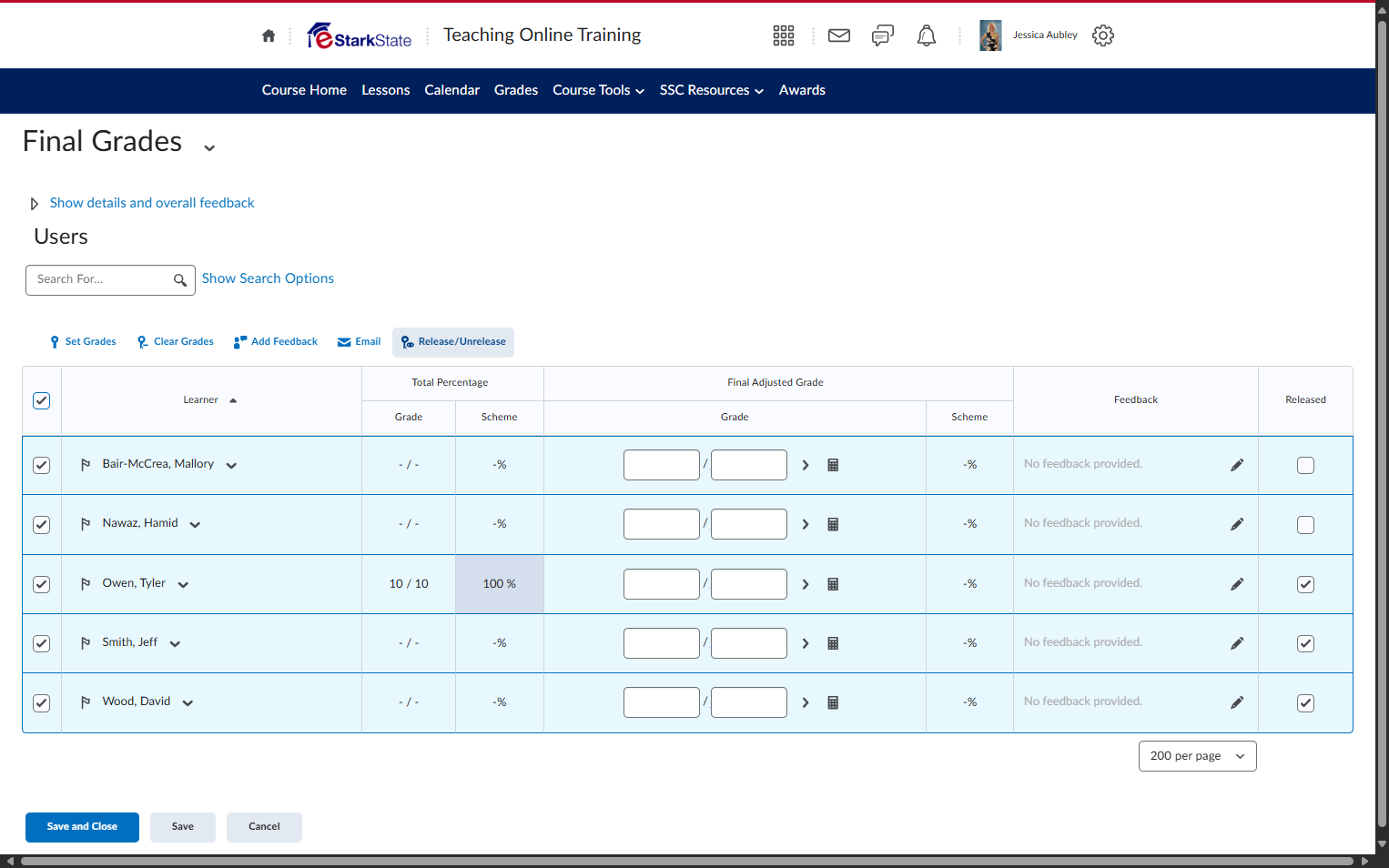Go to Lessons in the navbar
The height and width of the screenshot is (868, 1389).
click(x=386, y=90)
